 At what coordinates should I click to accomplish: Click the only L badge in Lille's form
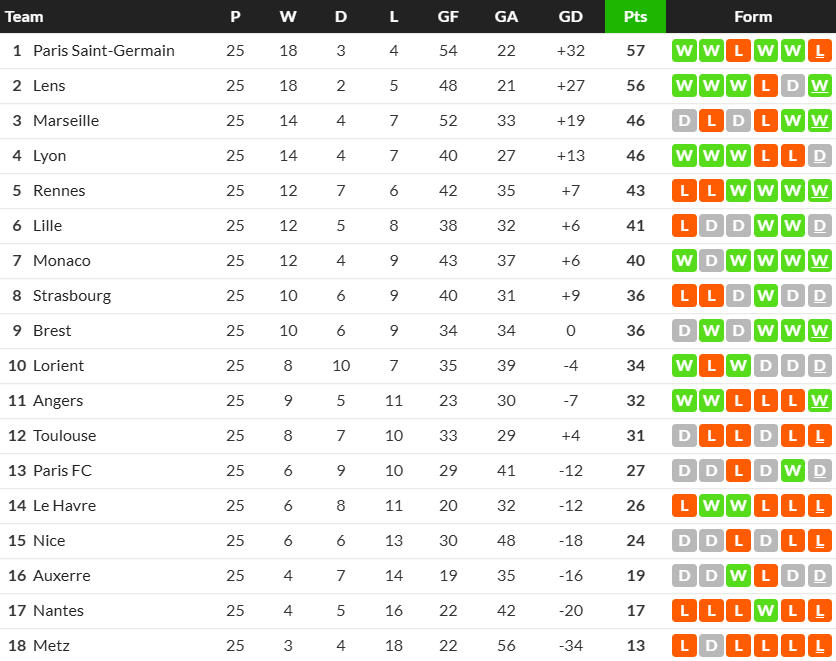(x=685, y=225)
